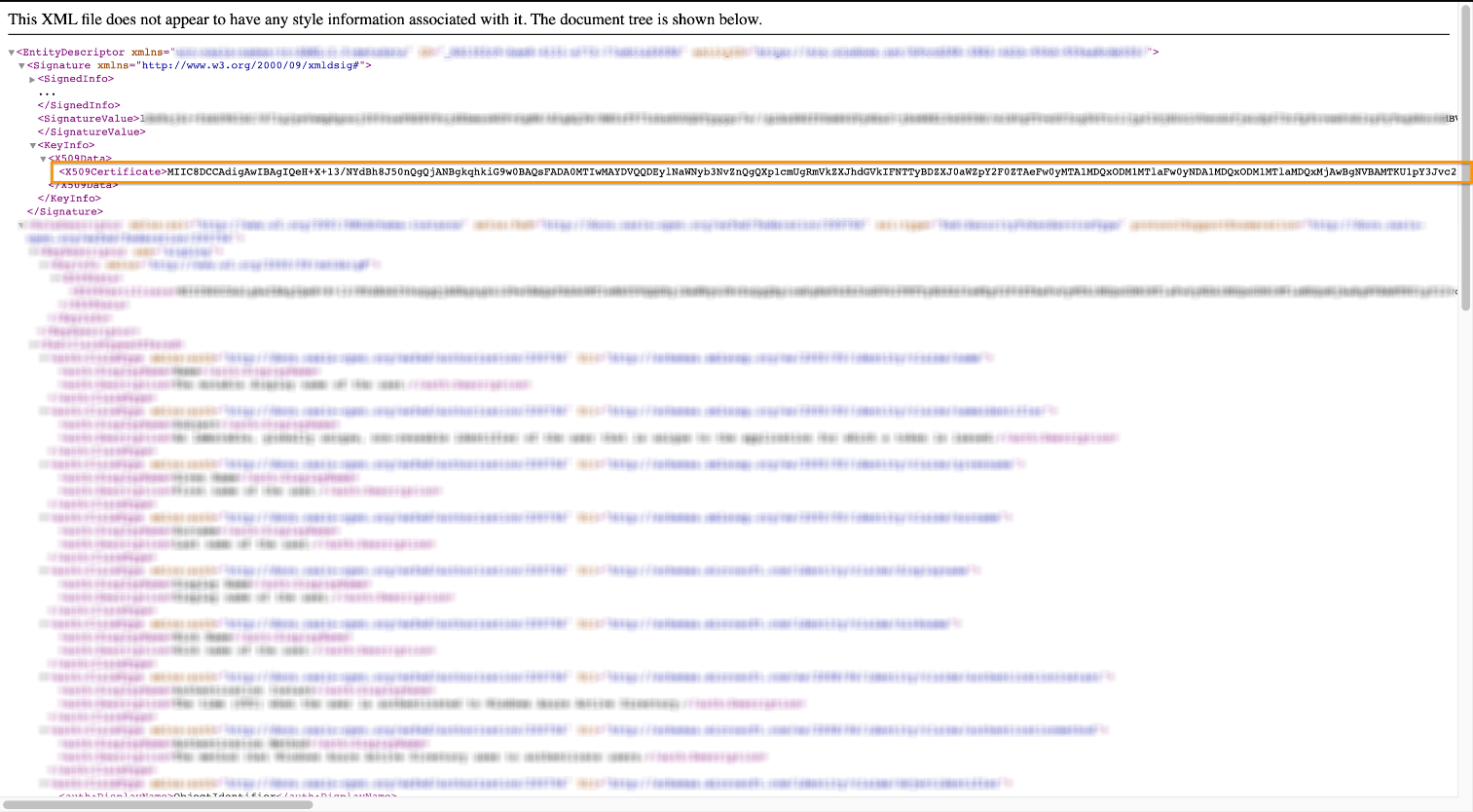Click the closing </Signature> tag
The height and width of the screenshot is (812, 1473).
[x=64, y=211]
